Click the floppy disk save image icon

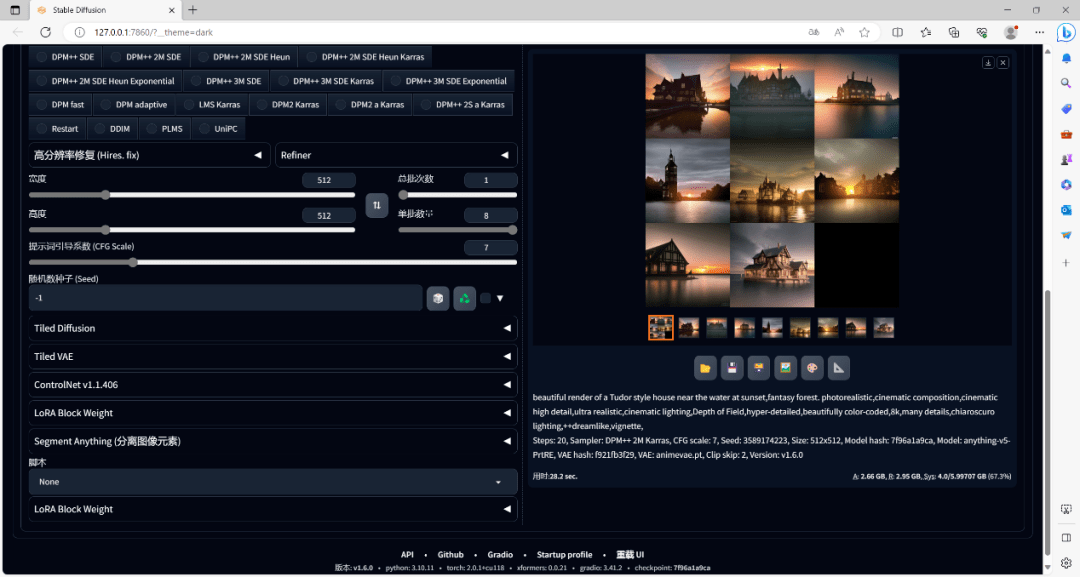point(732,368)
